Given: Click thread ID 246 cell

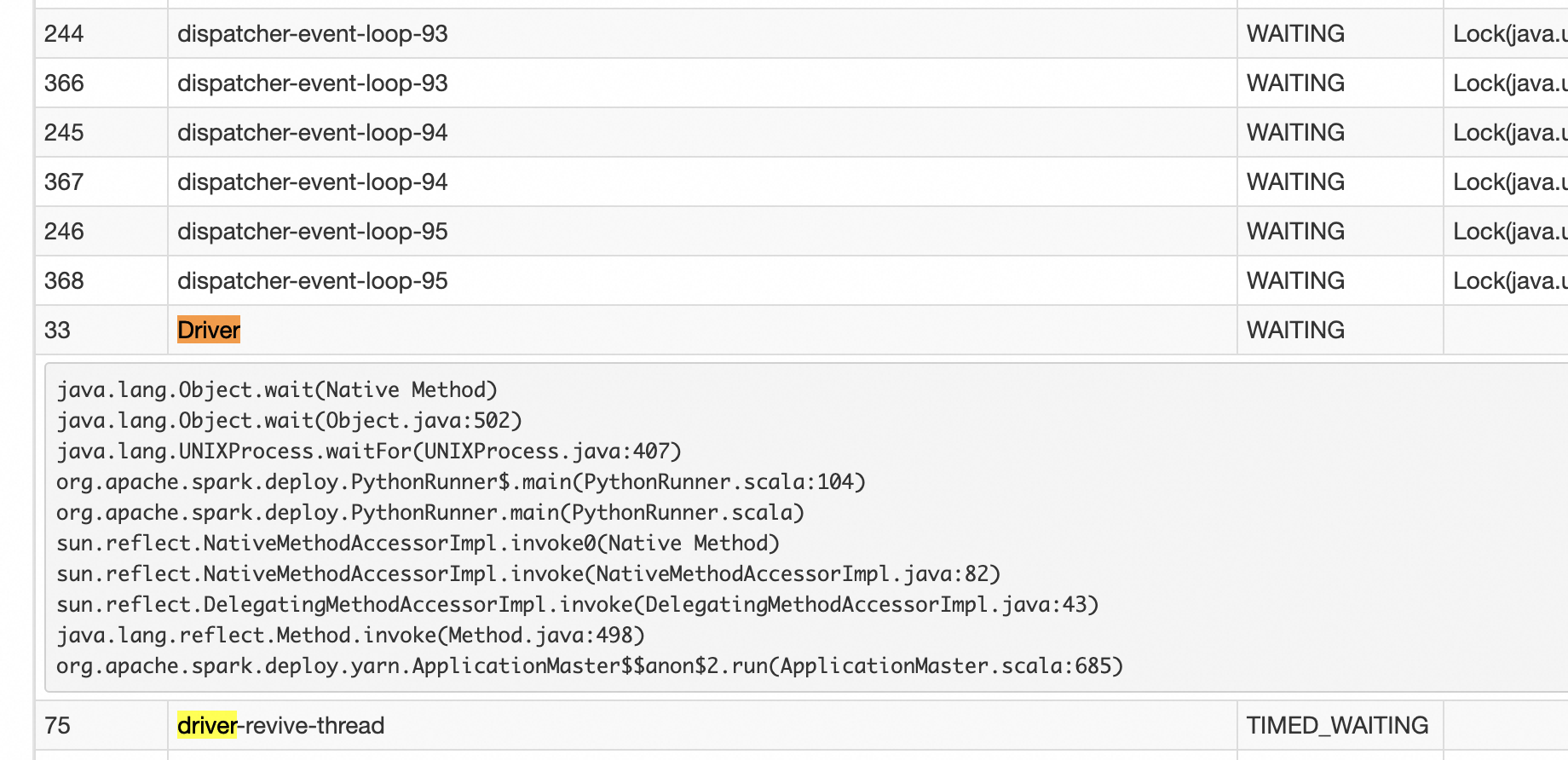Looking at the screenshot, I should tap(101, 231).
